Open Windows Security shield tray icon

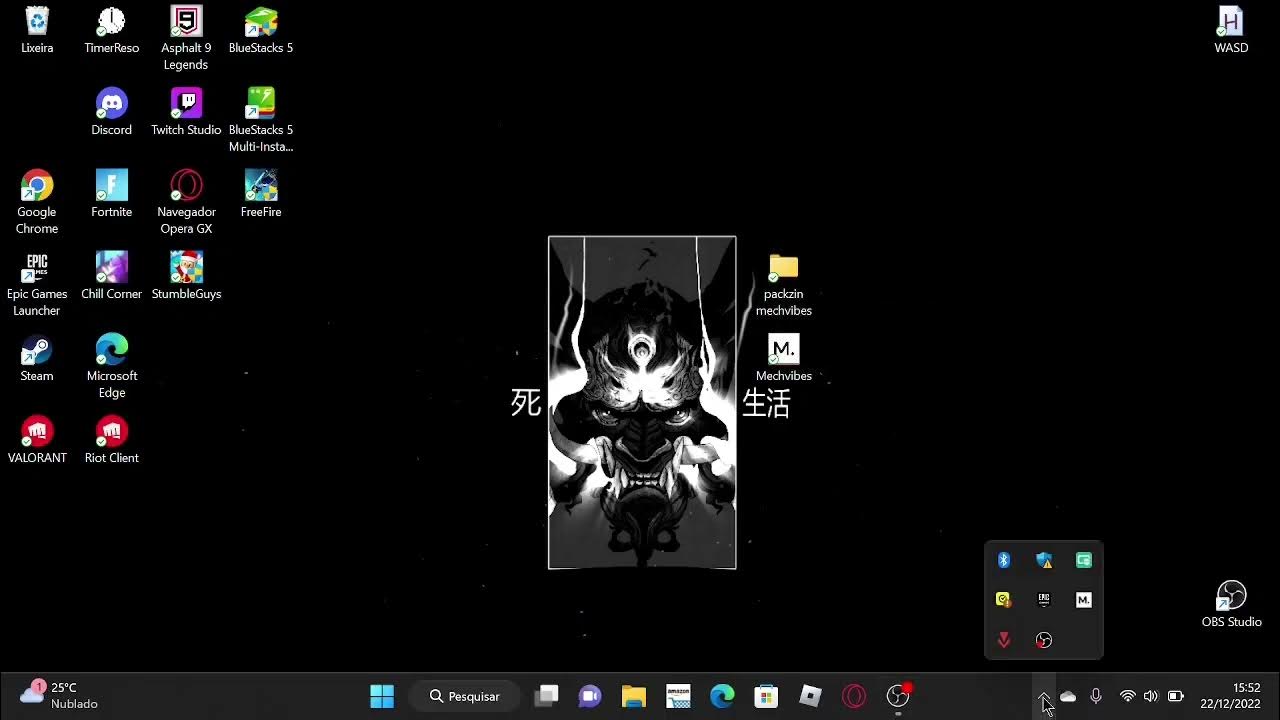pyautogui.click(x=1044, y=560)
